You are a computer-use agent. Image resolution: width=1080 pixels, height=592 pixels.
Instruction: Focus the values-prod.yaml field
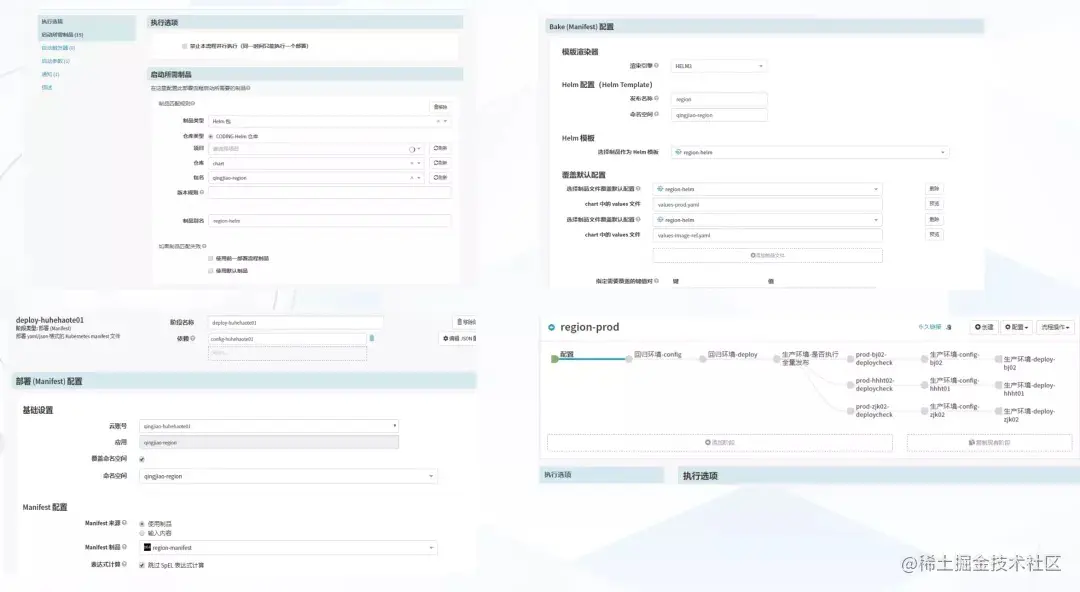point(767,205)
